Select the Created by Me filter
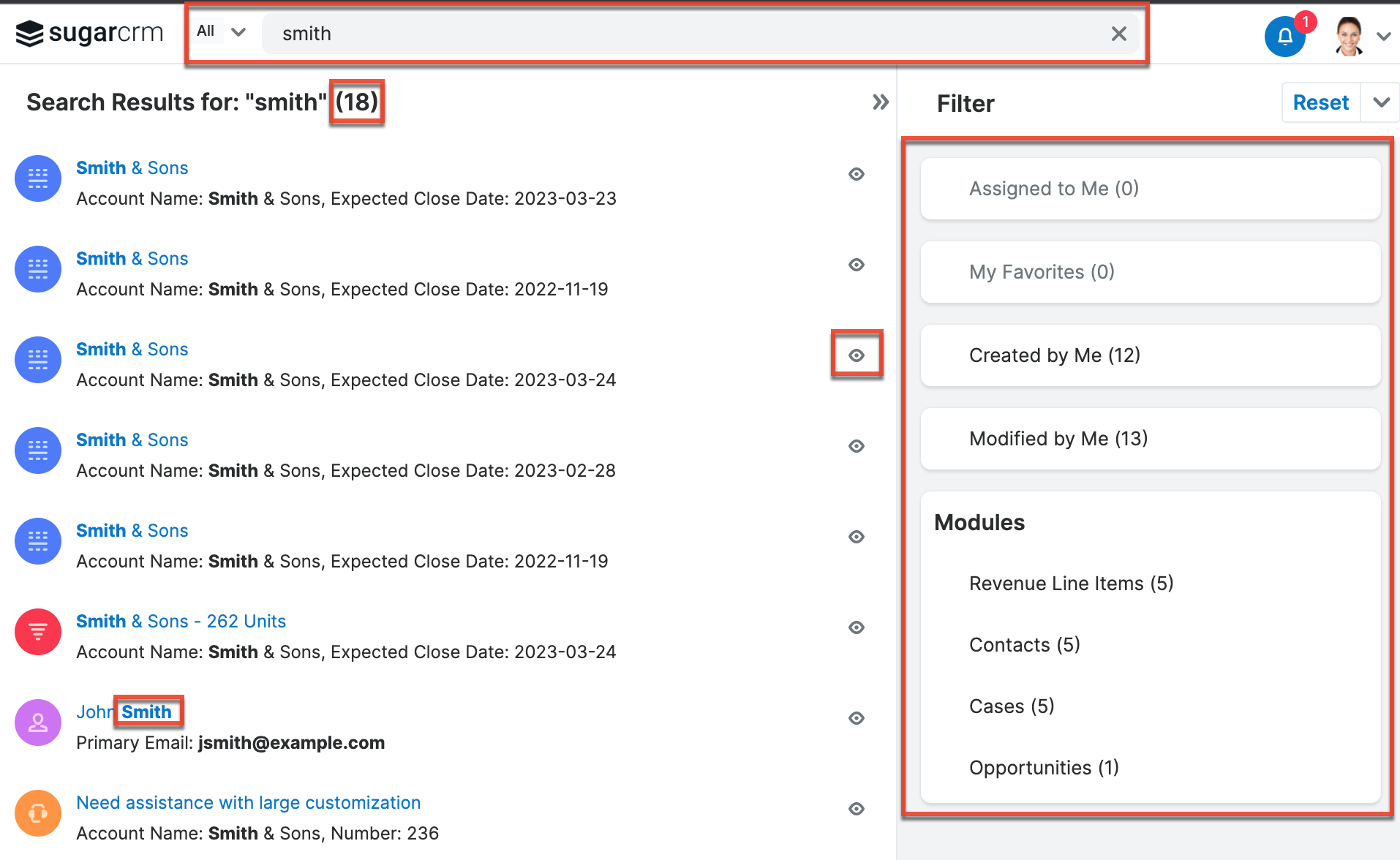 pos(1055,355)
